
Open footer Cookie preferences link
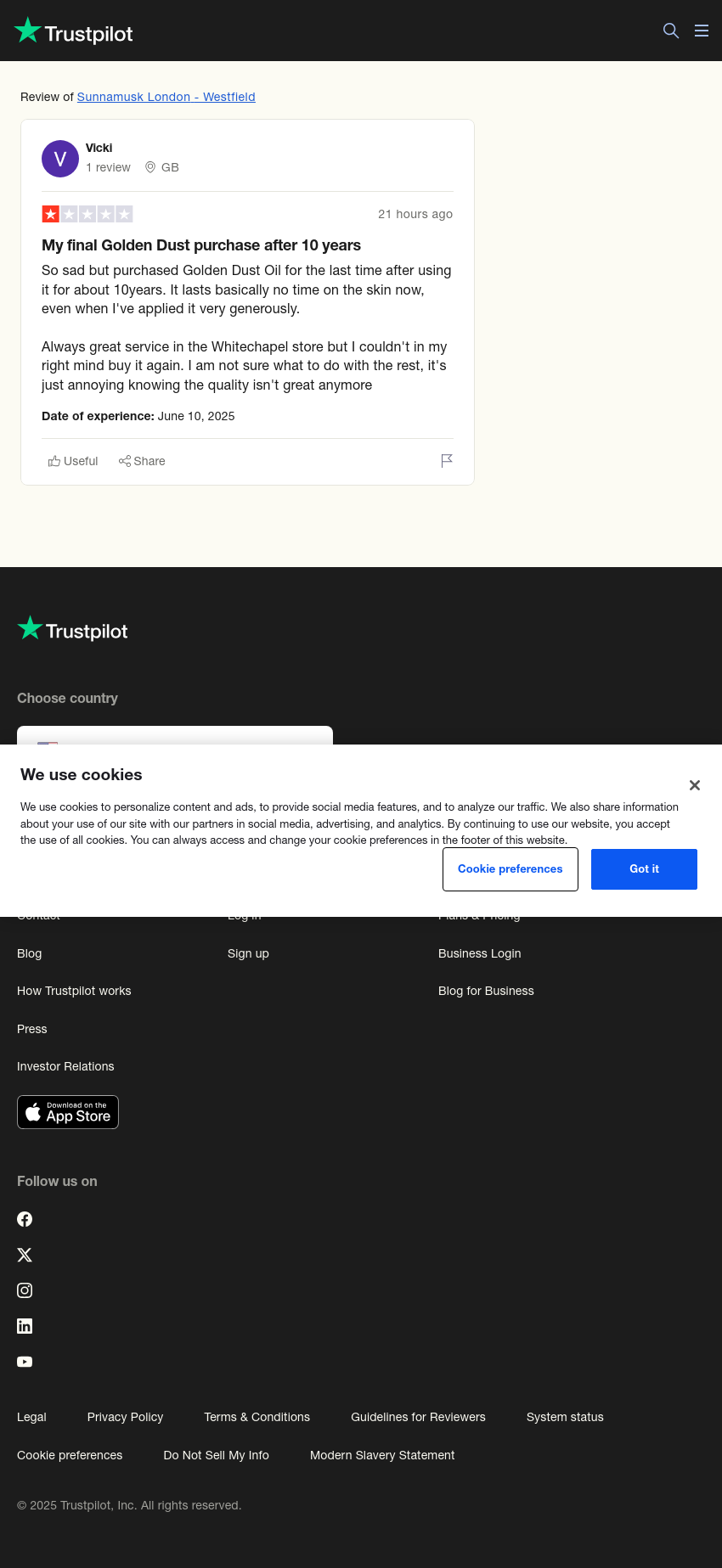[70, 1455]
